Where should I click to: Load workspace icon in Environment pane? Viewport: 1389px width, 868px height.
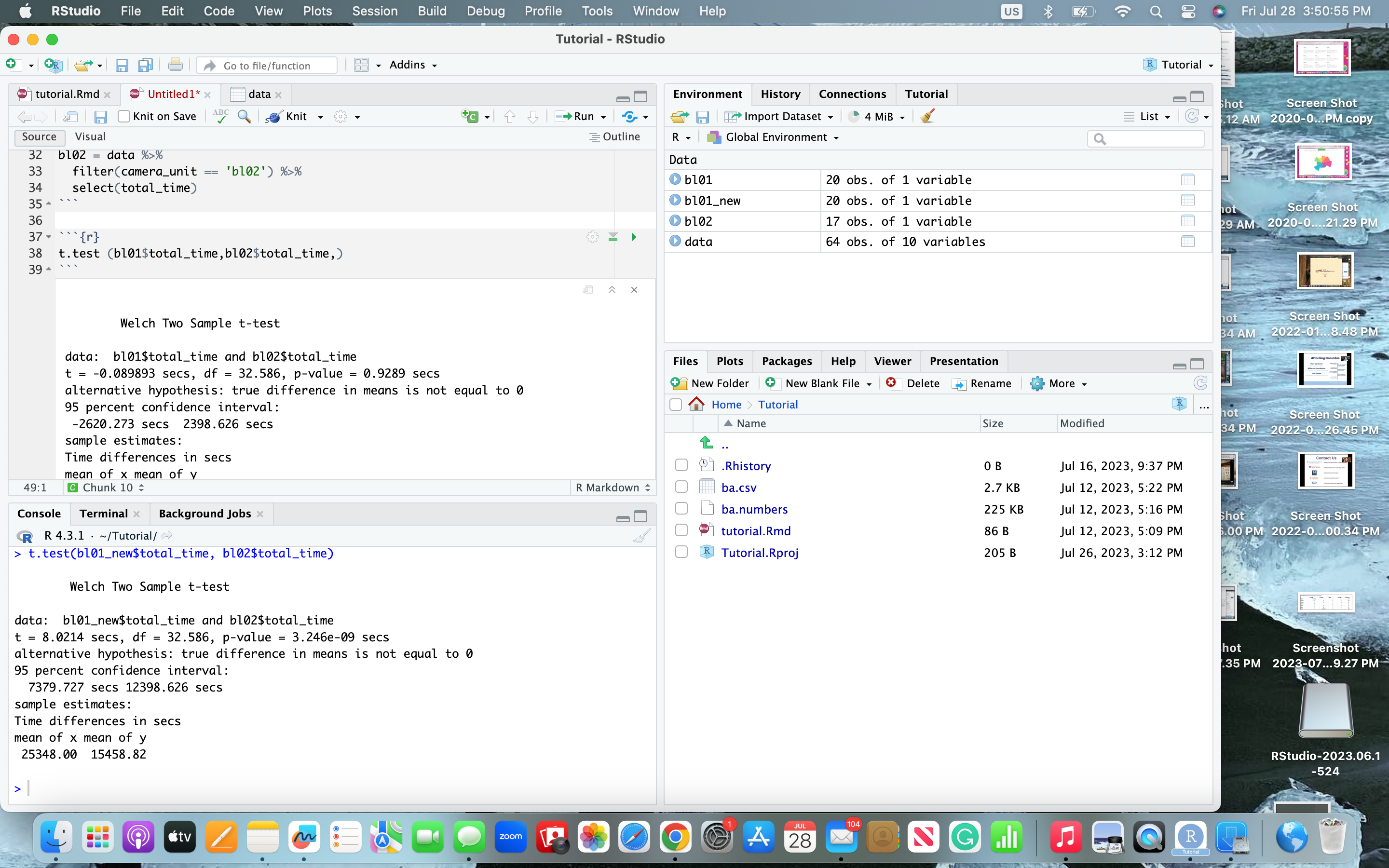[x=680, y=117]
